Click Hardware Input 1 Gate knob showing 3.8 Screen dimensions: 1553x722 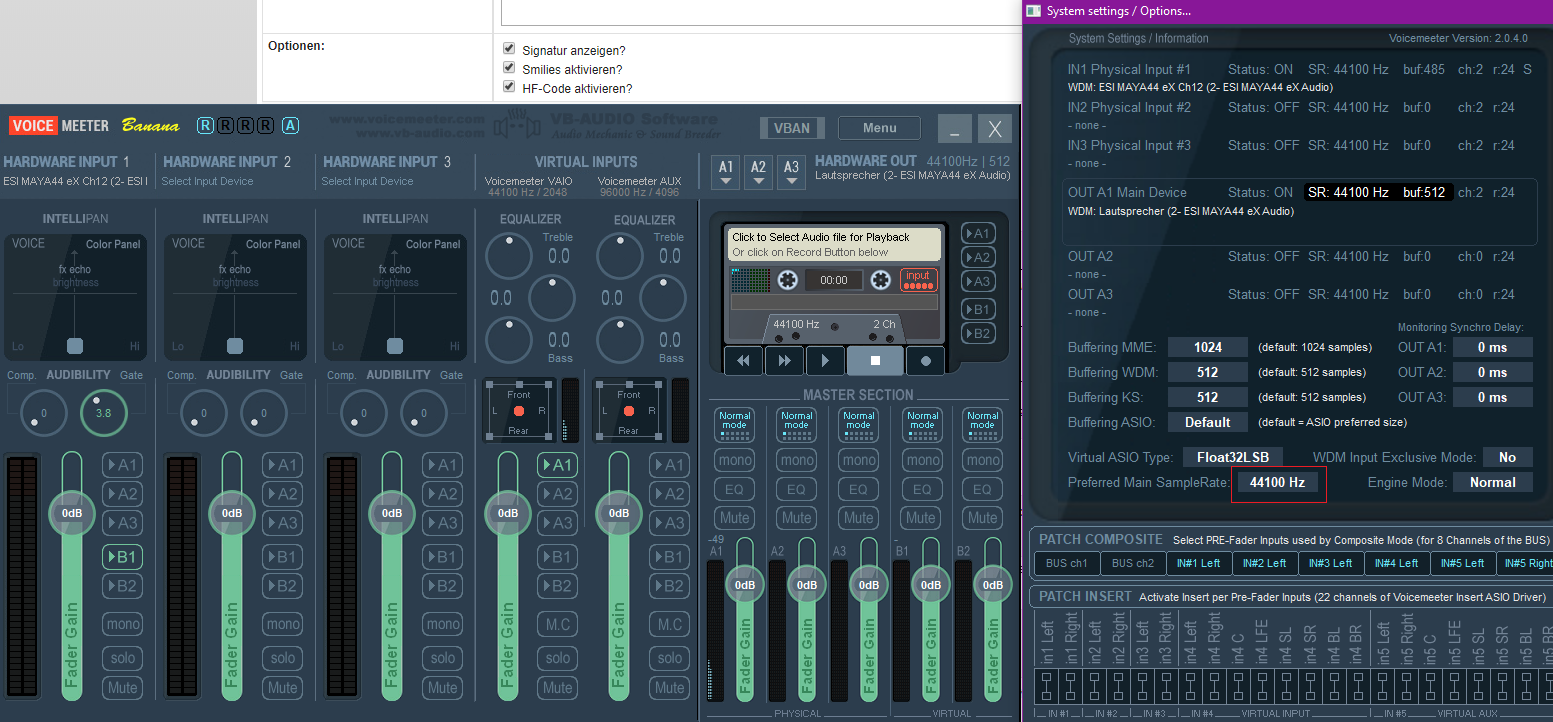pos(103,412)
